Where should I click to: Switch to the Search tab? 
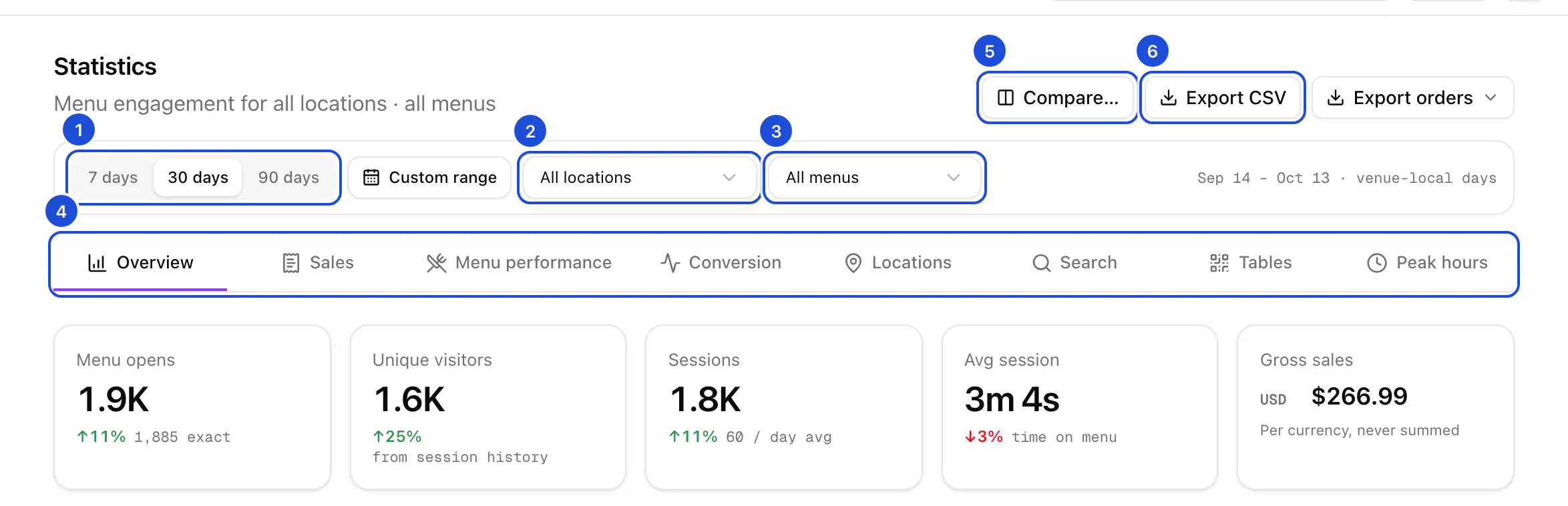click(1075, 263)
